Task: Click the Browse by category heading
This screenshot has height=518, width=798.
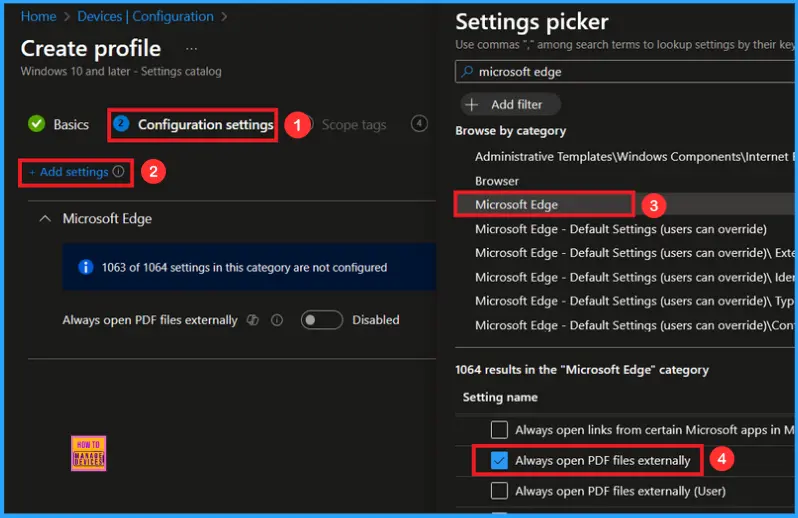Action: pyautogui.click(x=510, y=131)
